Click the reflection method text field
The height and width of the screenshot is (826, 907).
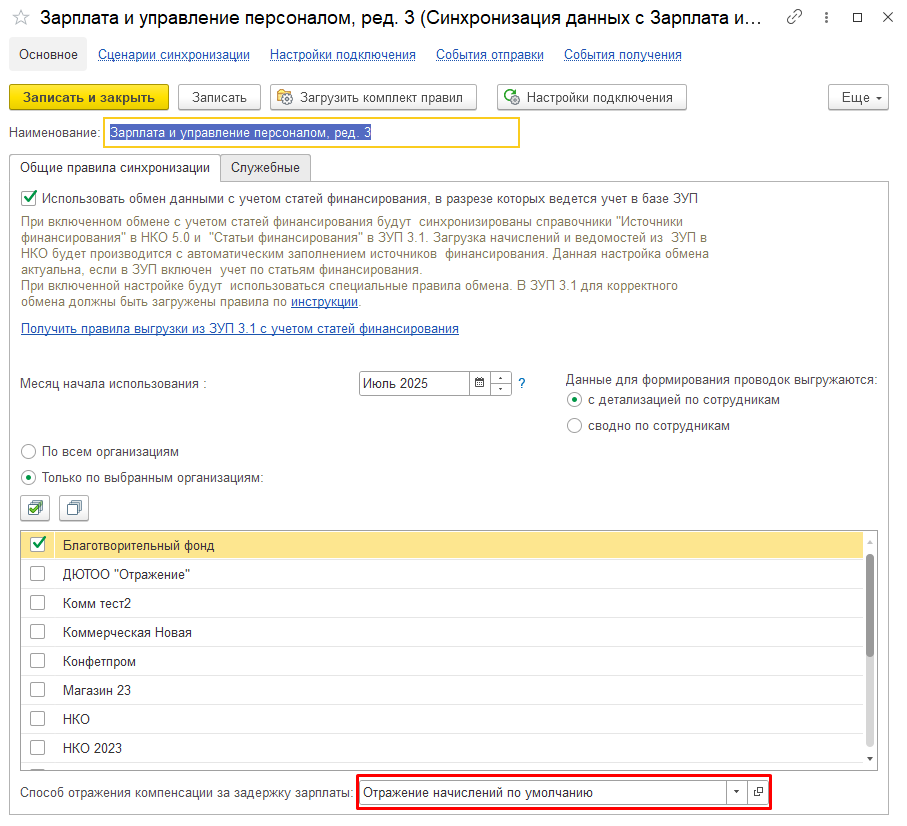click(543, 792)
